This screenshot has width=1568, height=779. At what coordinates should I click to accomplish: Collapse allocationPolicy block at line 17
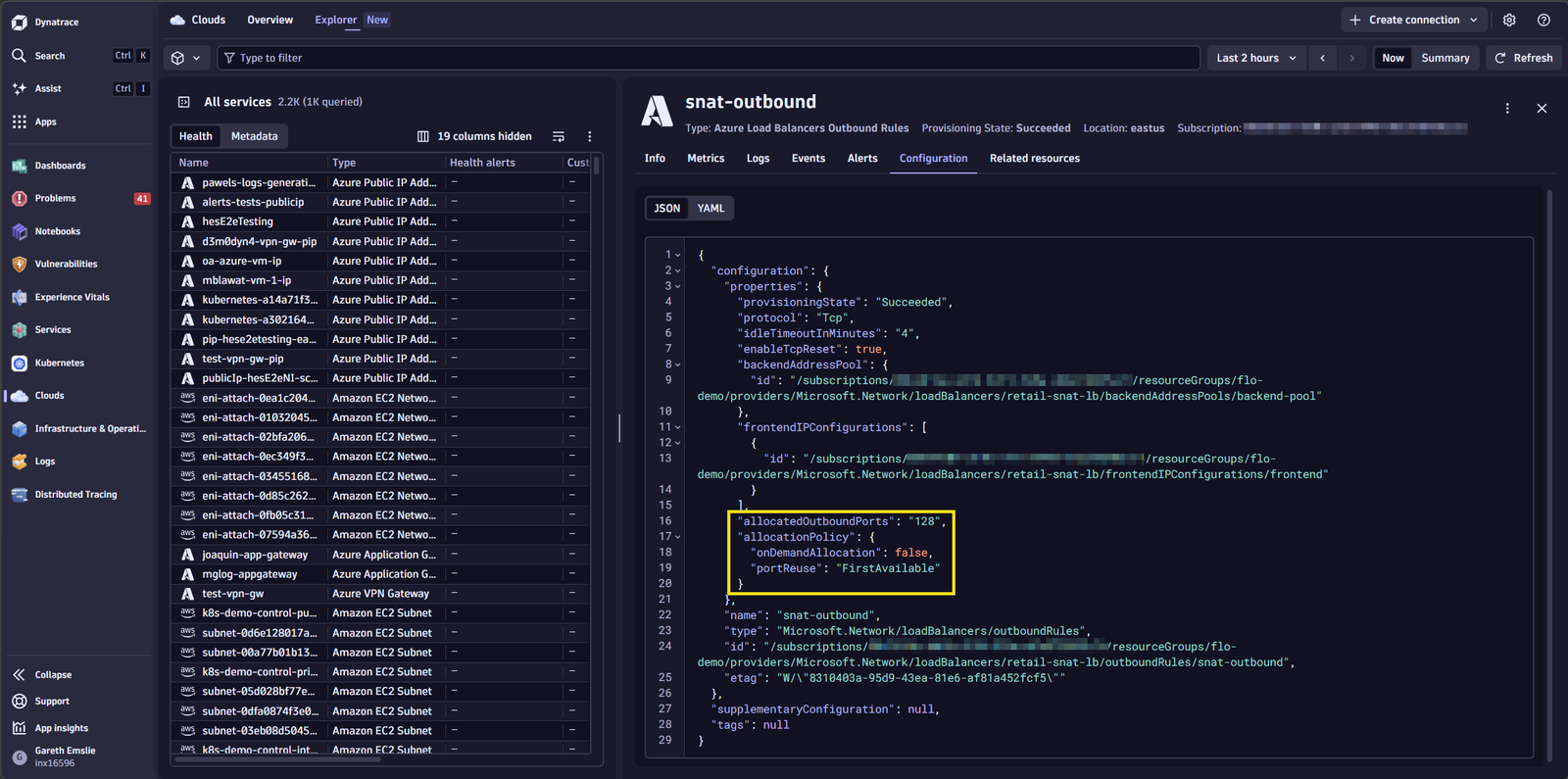coord(678,538)
